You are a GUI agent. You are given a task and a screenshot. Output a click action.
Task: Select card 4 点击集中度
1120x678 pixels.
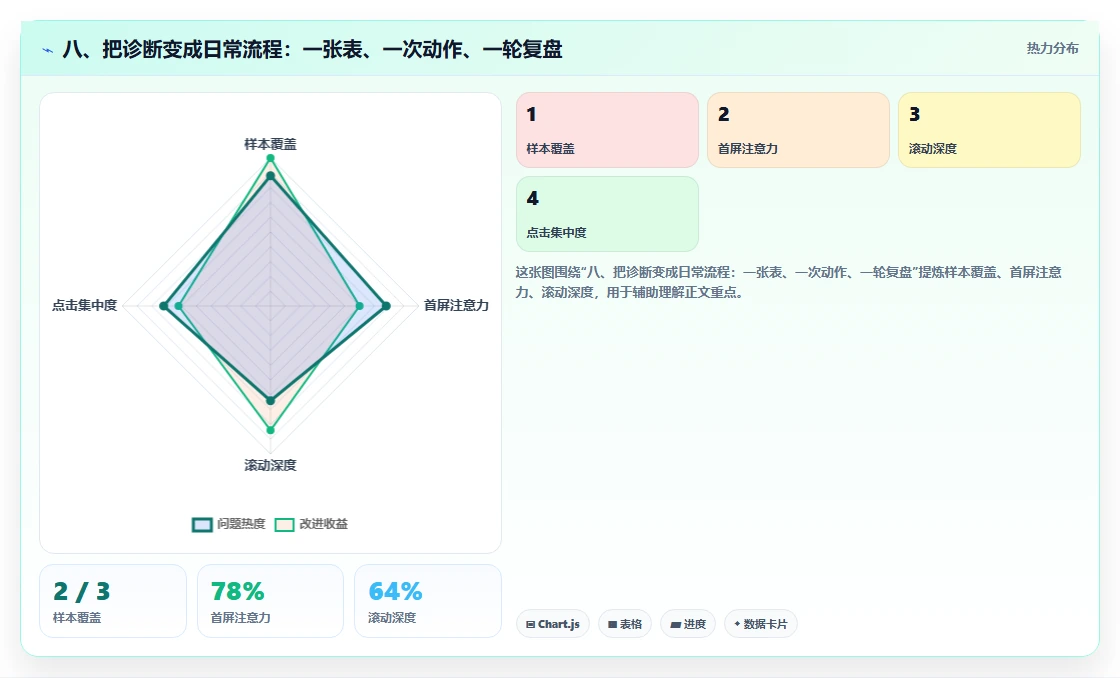point(607,214)
